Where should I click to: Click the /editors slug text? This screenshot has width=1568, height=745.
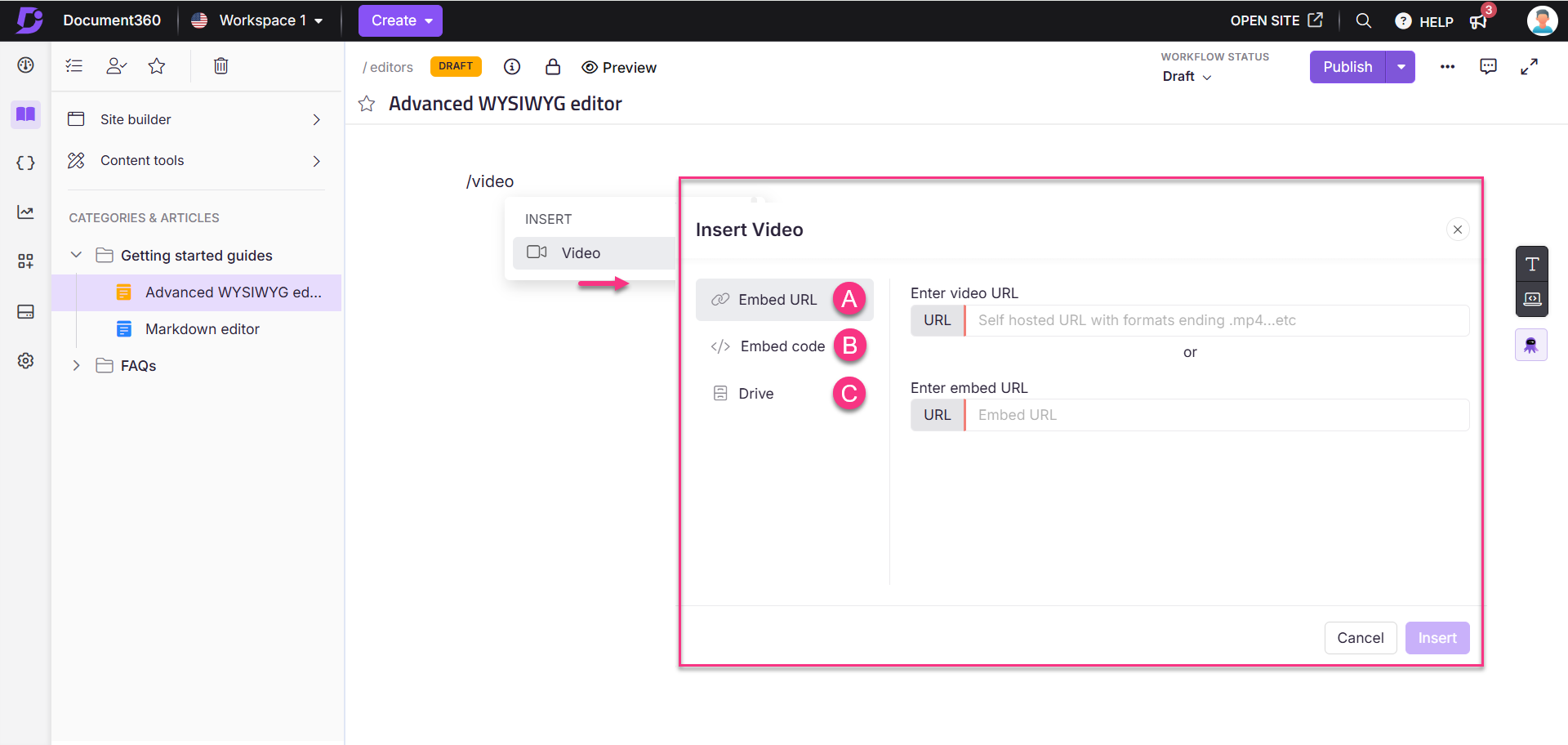click(388, 67)
